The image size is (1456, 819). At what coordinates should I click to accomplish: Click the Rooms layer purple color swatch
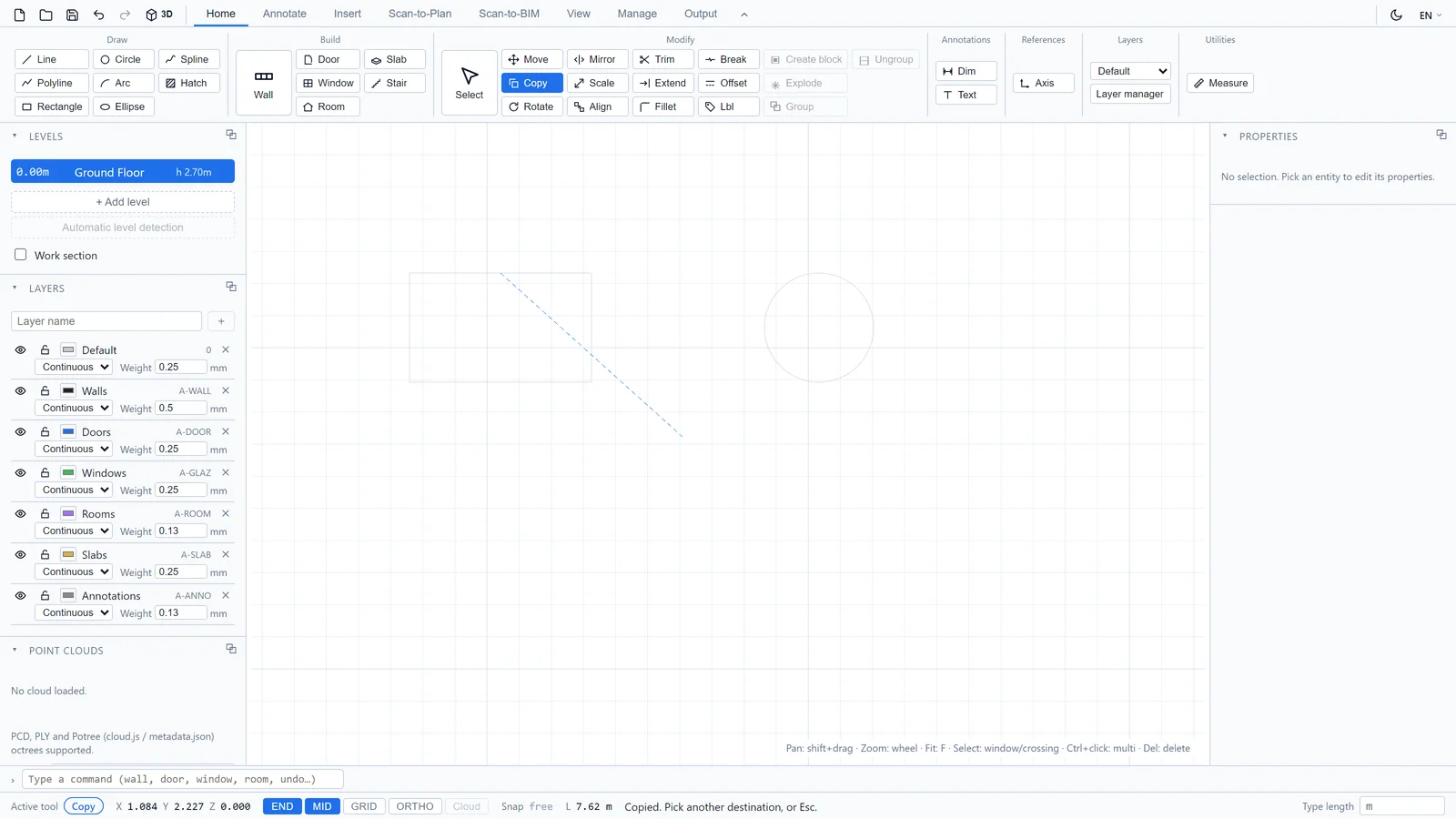(68, 513)
